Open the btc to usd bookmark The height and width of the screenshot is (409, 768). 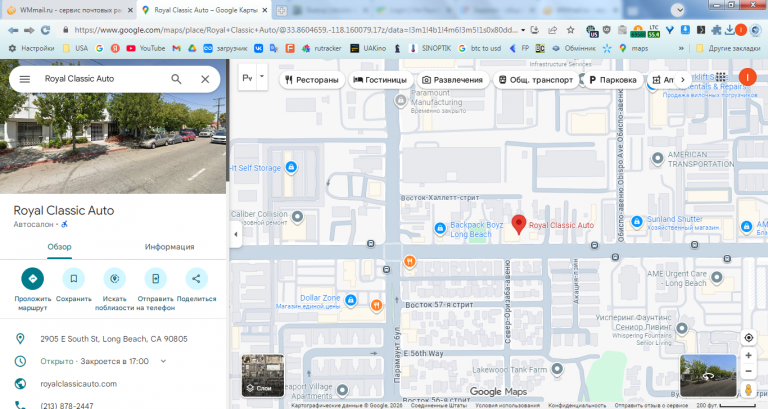click(x=480, y=48)
